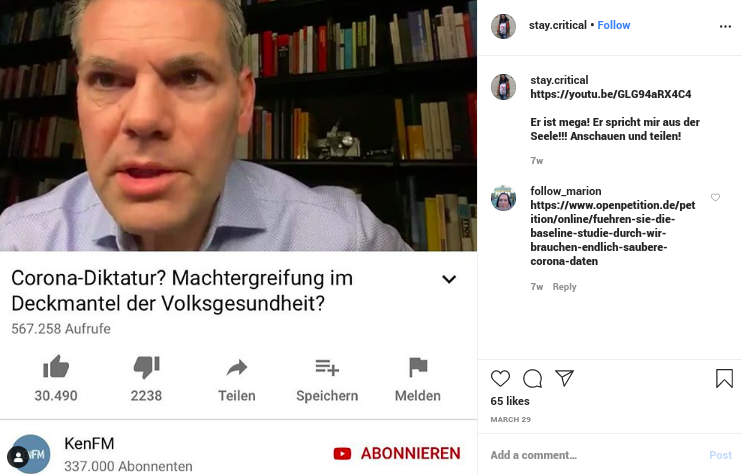Open the three-dot post options menu
The height and width of the screenshot is (474, 742).
(x=725, y=26)
